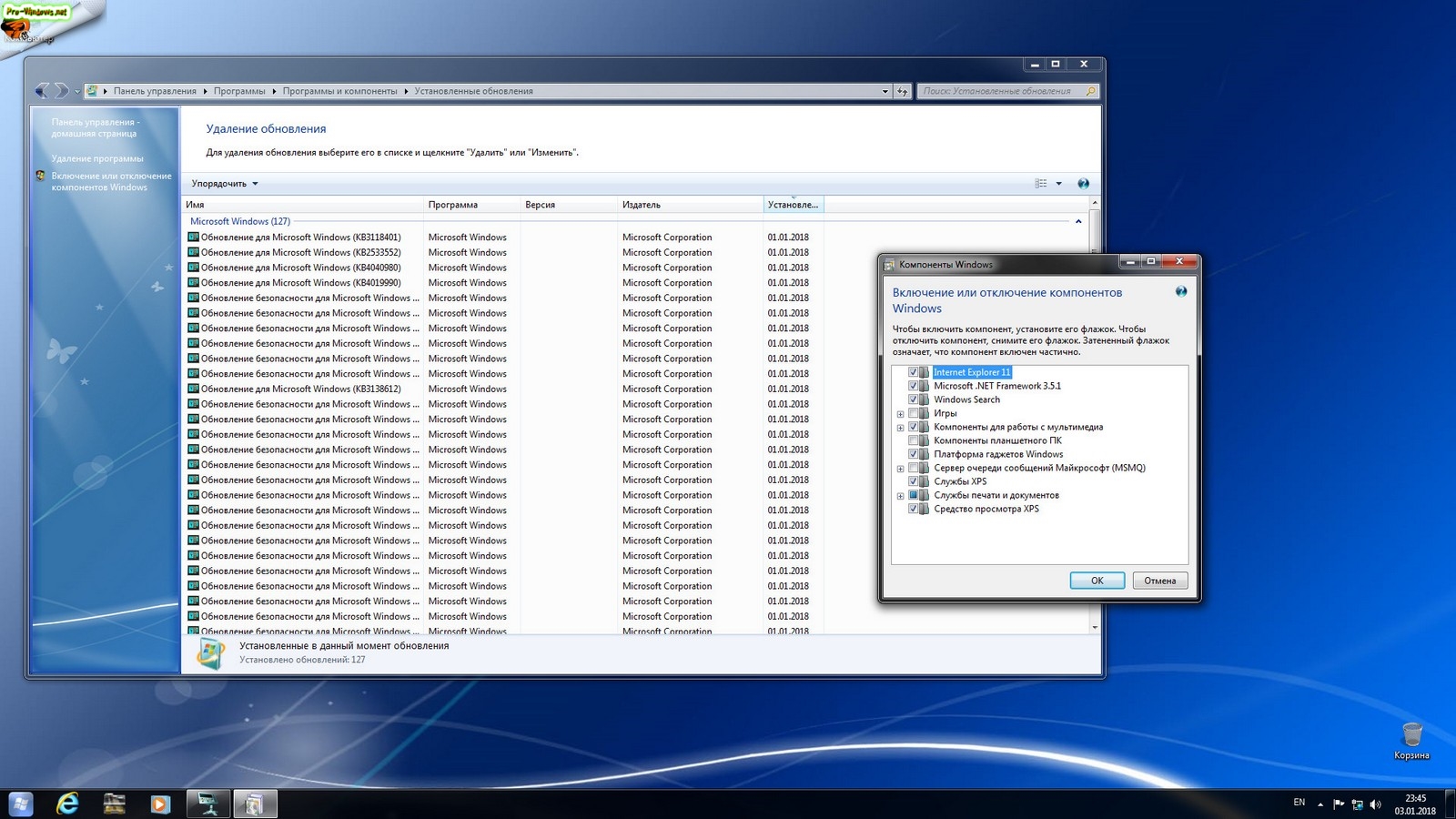Open the Удаление программы link in sidebar
The image size is (1456, 819).
click(x=97, y=158)
